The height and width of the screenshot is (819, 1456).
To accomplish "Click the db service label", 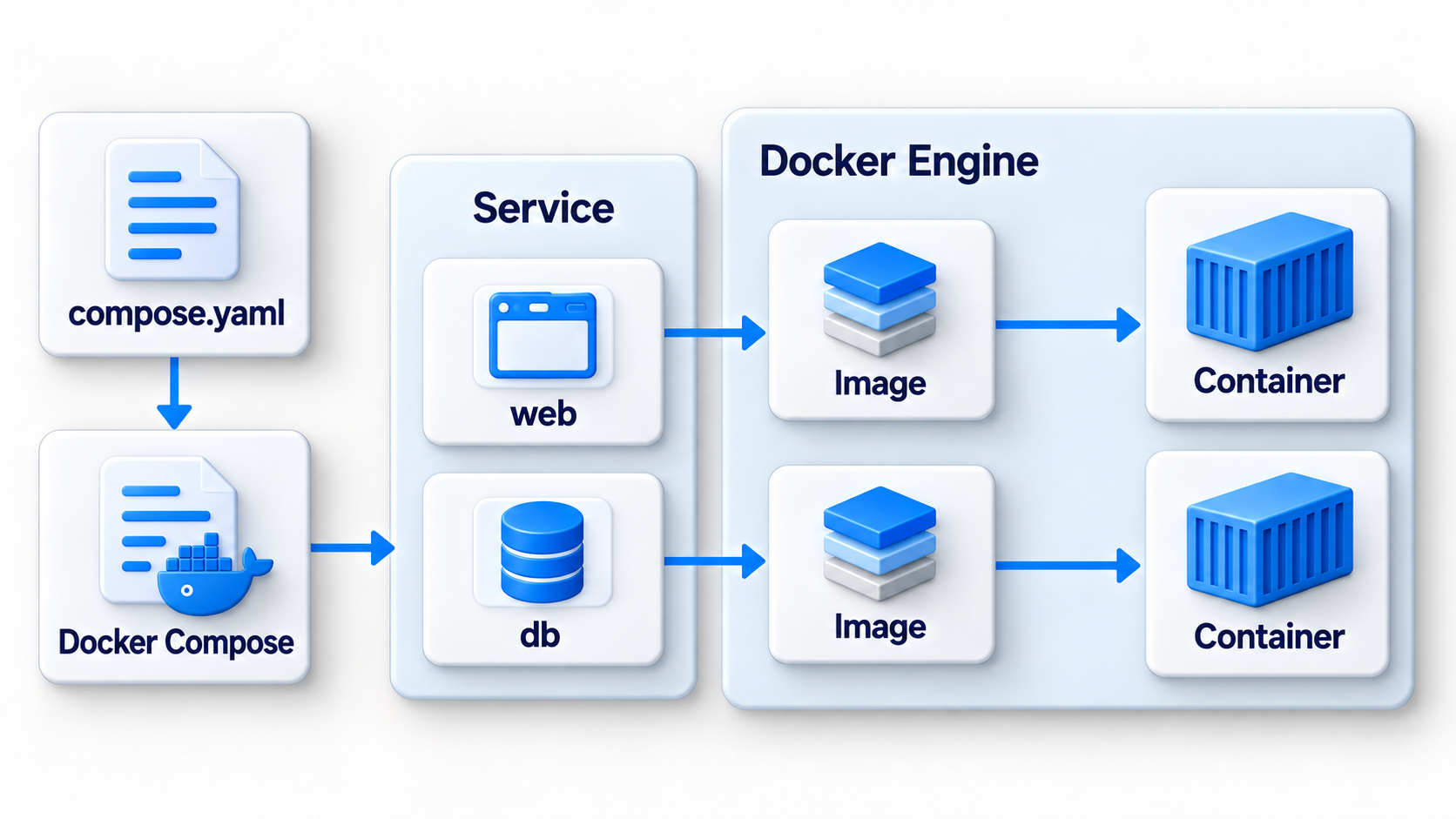I will (540, 634).
